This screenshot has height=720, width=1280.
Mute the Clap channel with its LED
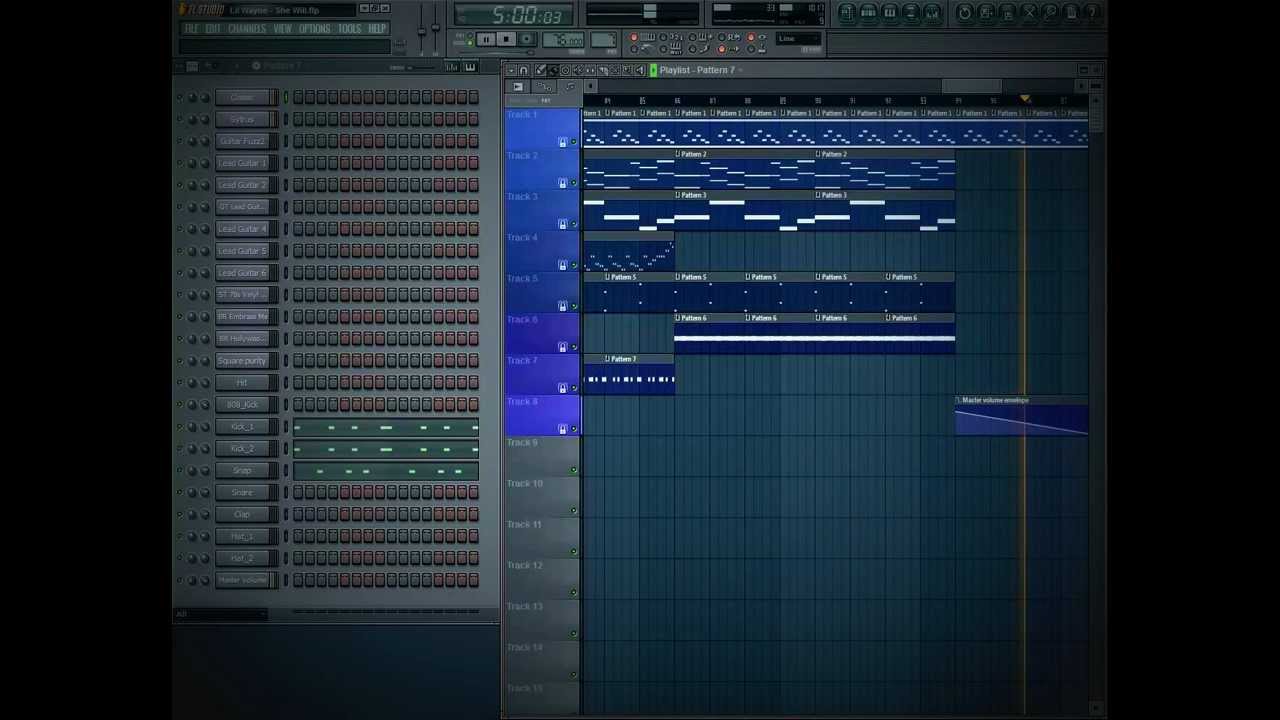180,514
